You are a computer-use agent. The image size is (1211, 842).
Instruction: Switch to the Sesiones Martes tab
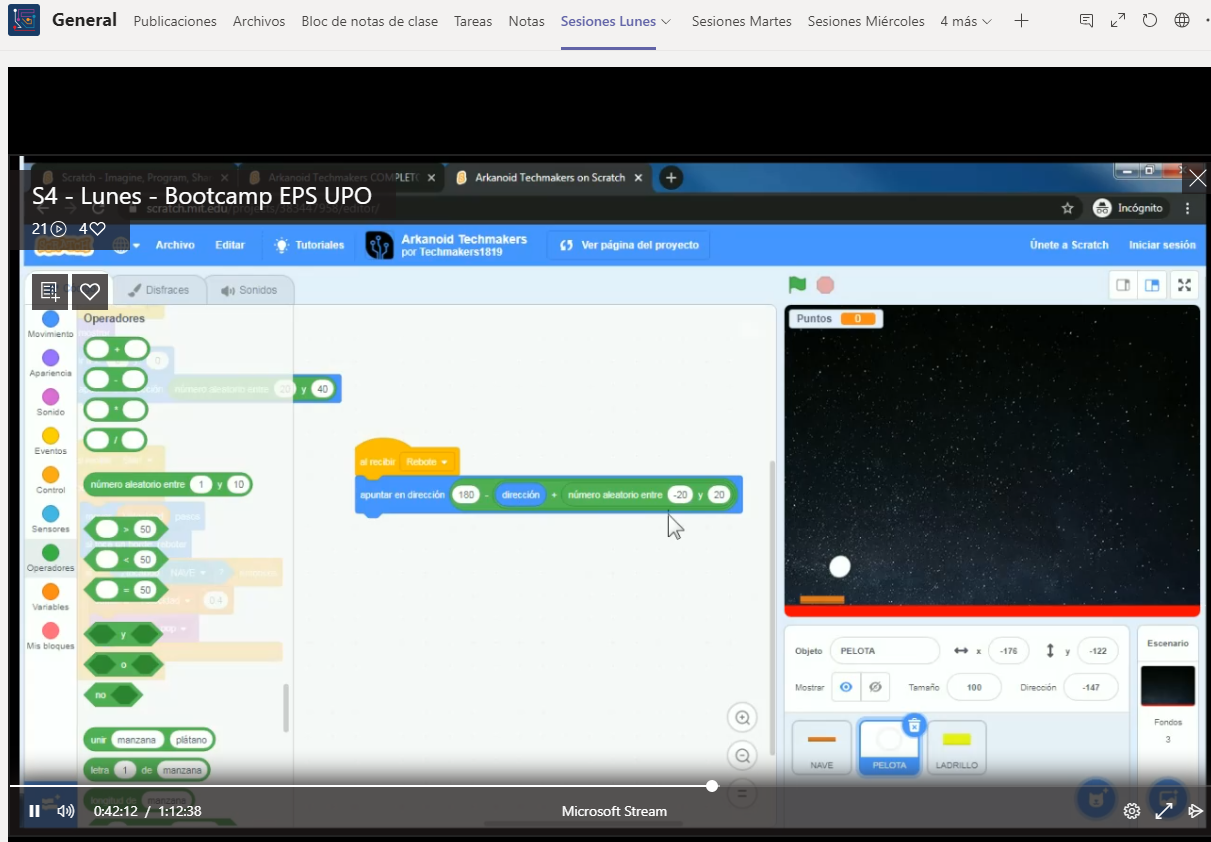coord(742,21)
